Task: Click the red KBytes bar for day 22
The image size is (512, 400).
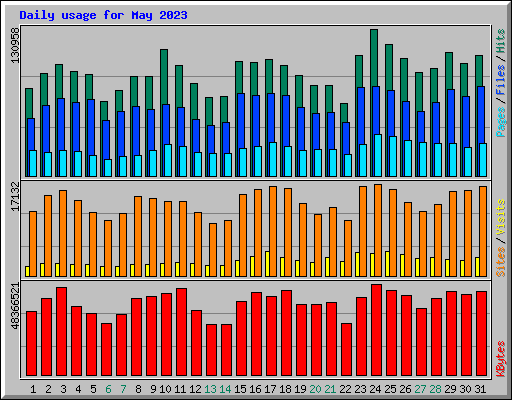Action: [x=346, y=349]
